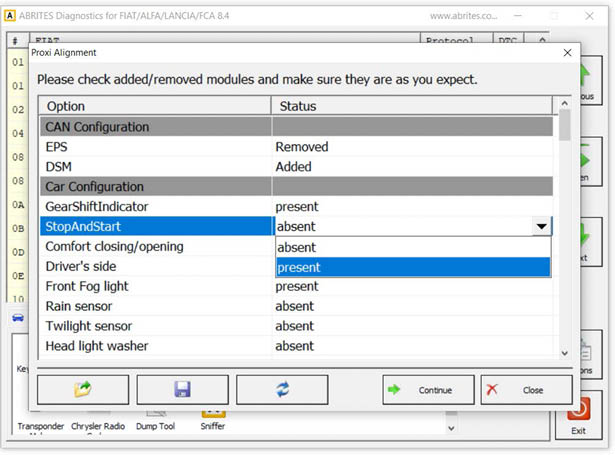Screen dimensions: 615x455
Task: Click the Close button with red X
Action: [x=526, y=389]
